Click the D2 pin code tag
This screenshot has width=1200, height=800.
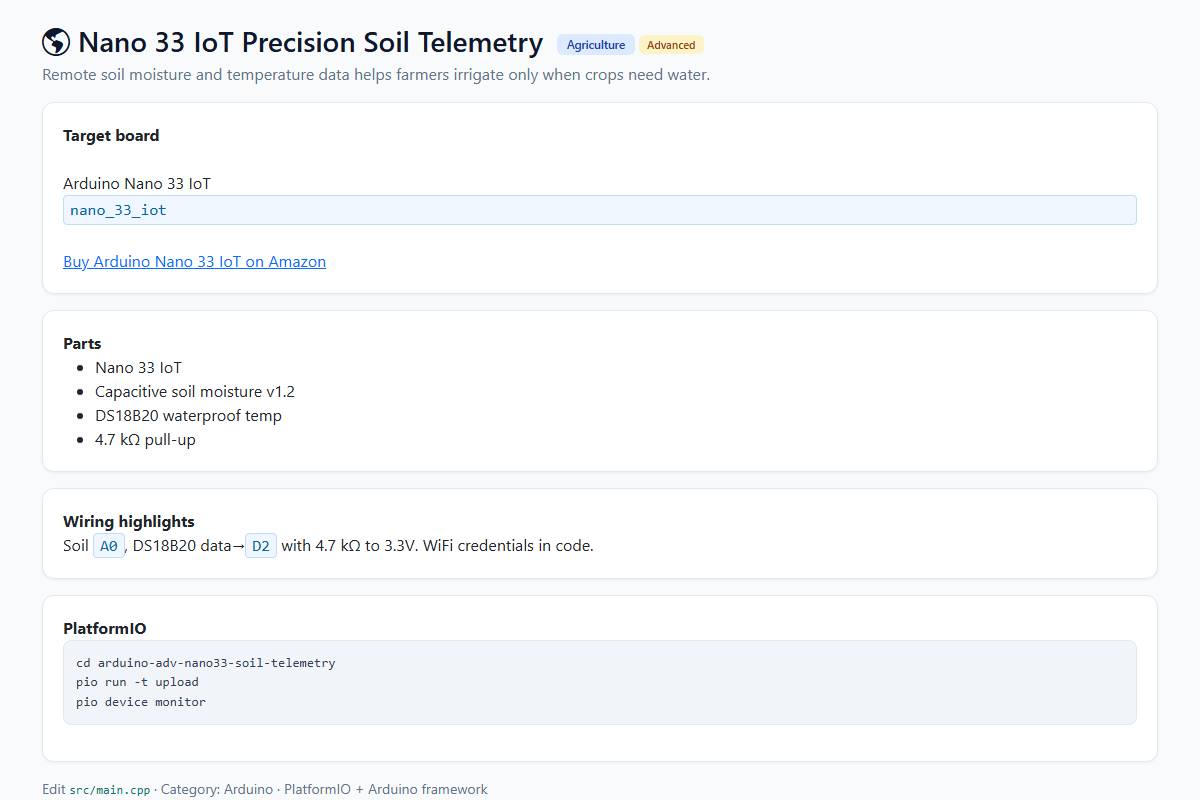click(261, 546)
